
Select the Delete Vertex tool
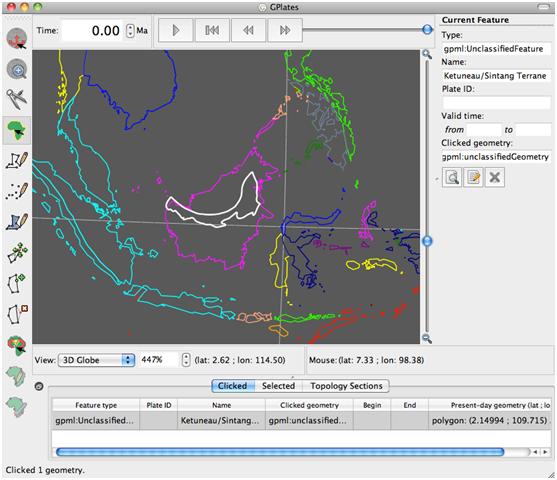coord(17,314)
